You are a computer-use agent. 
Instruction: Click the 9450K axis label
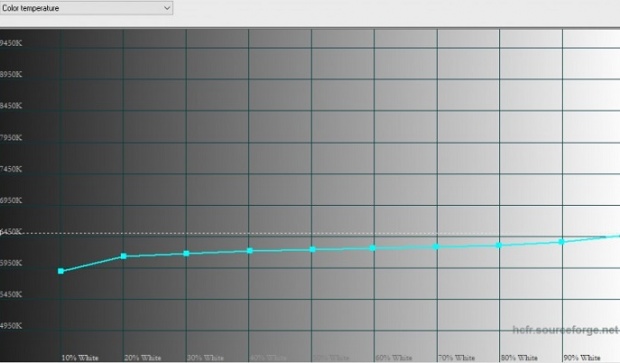click(x=11, y=43)
